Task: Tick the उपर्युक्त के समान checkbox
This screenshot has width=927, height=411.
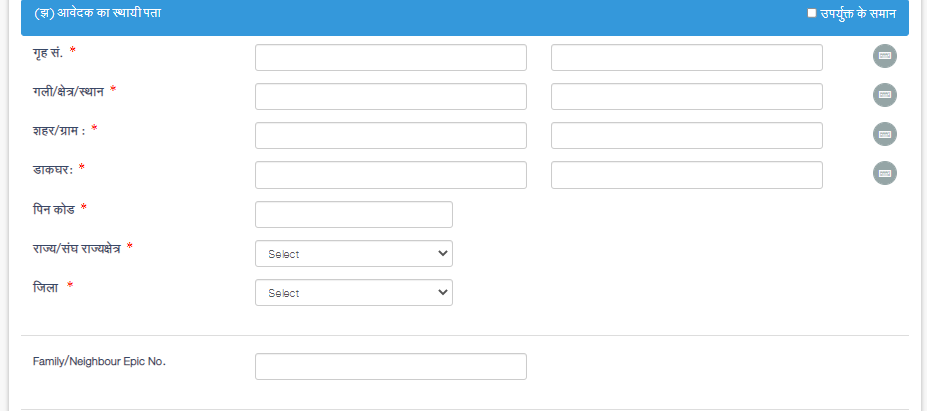Action: (x=812, y=13)
